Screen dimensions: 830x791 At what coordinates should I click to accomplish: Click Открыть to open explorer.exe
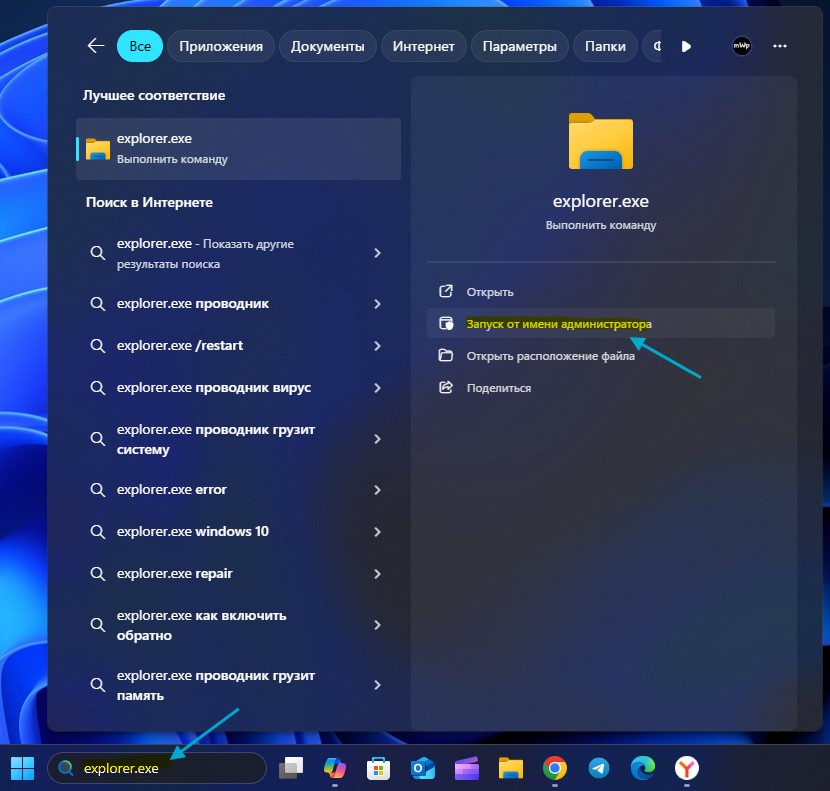[x=601, y=292]
